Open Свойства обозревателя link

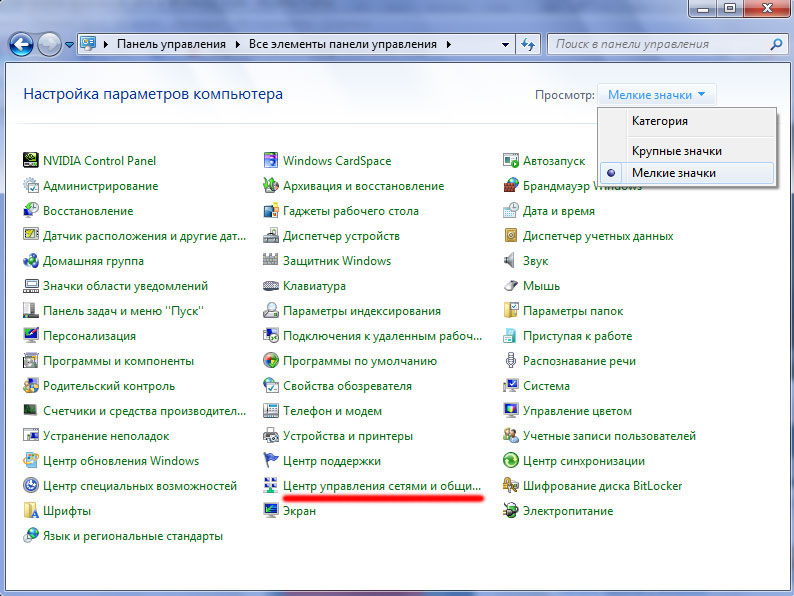[x=347, y=386]
